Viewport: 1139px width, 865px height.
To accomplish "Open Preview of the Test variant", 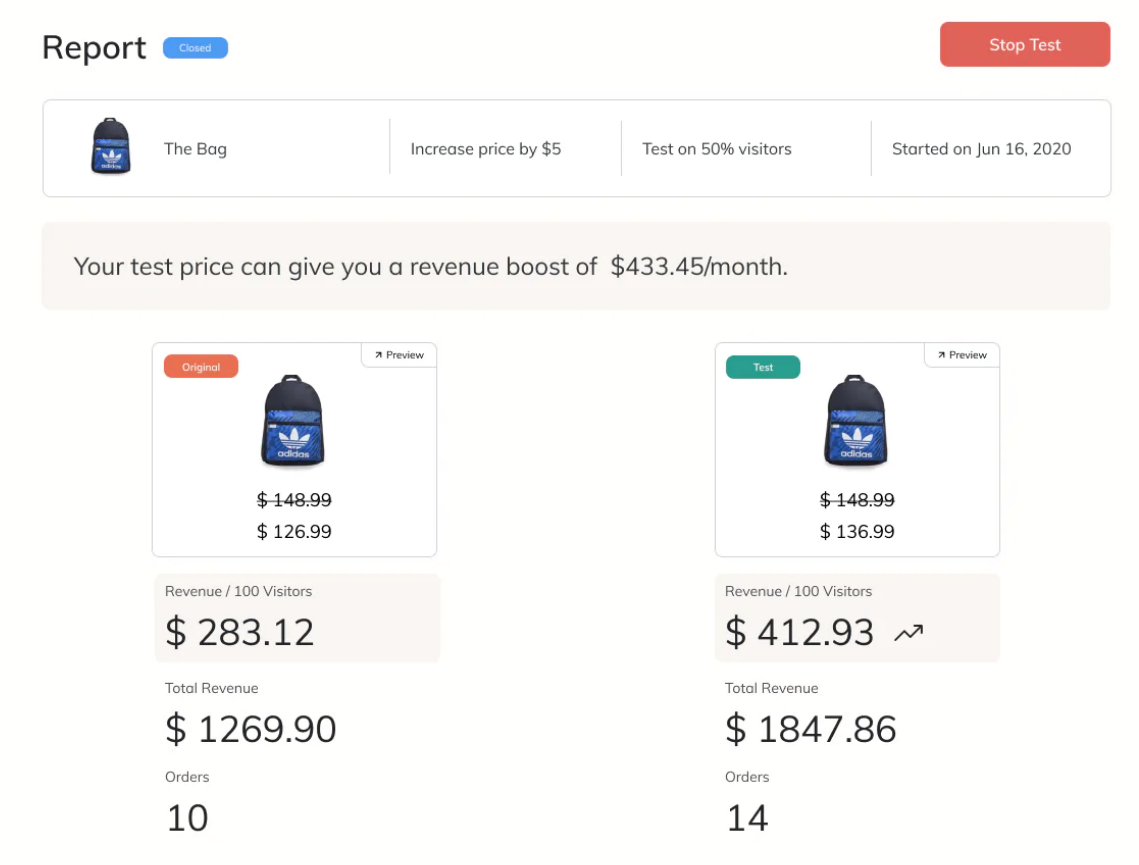I will pos(962,355).
